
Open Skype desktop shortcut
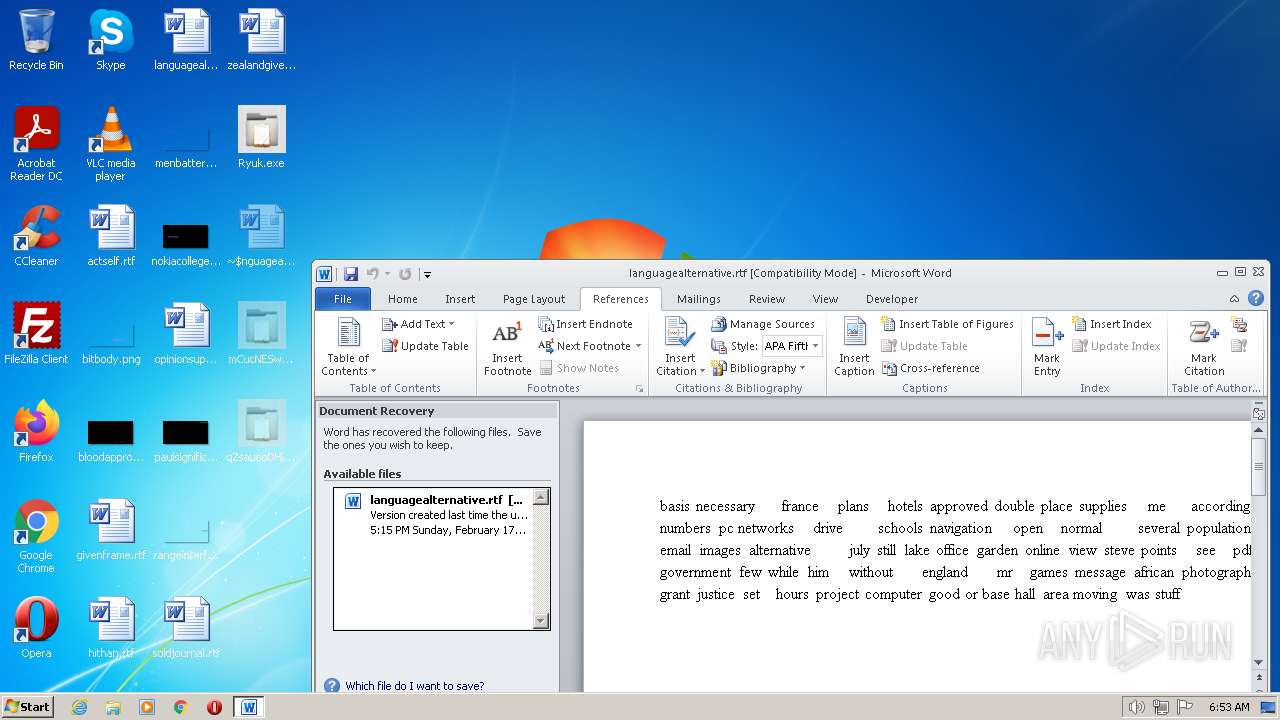click(x=110, y=40)
